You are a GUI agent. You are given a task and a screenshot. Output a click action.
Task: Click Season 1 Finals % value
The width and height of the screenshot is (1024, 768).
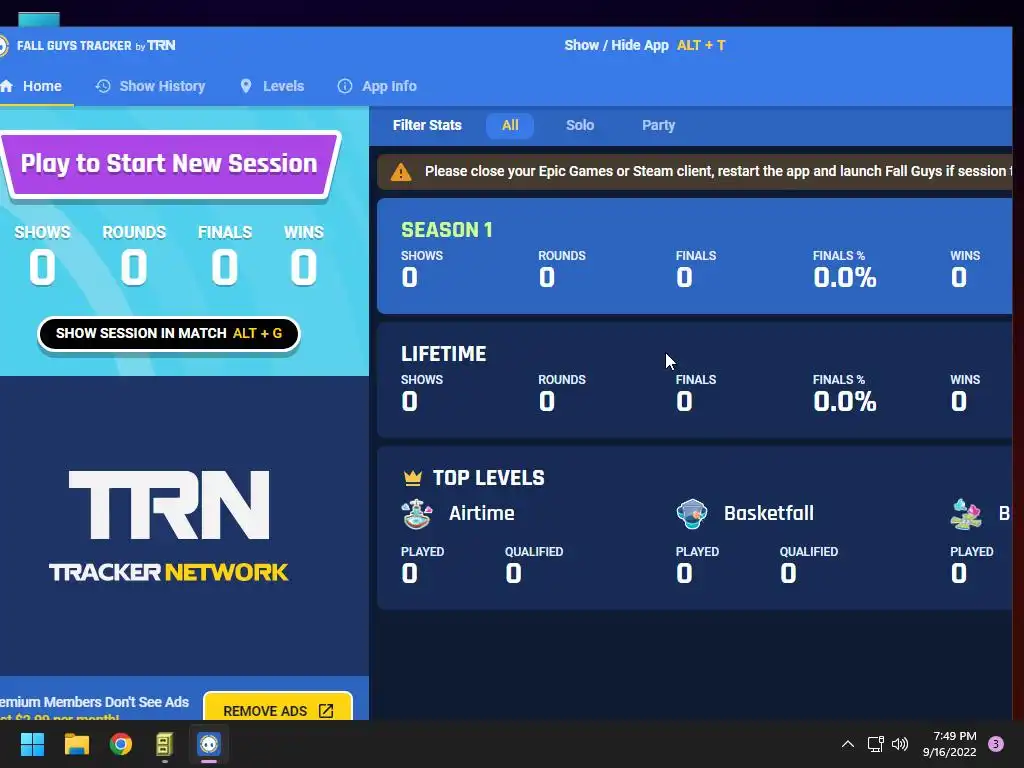click(x=844, y=278)
